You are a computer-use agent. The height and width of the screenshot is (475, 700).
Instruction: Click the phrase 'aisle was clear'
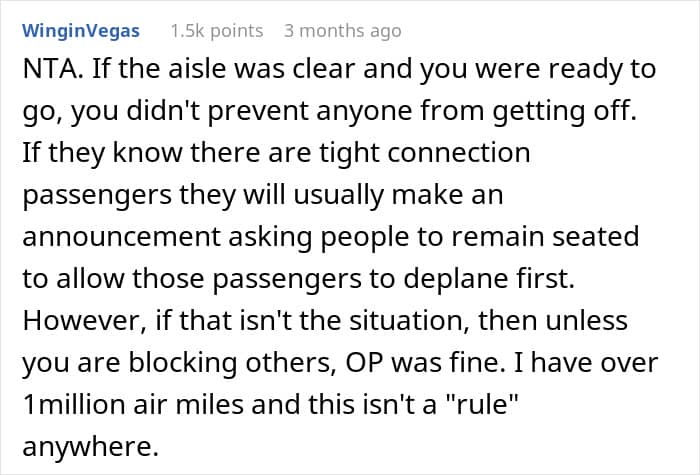[x=283, y=70]
